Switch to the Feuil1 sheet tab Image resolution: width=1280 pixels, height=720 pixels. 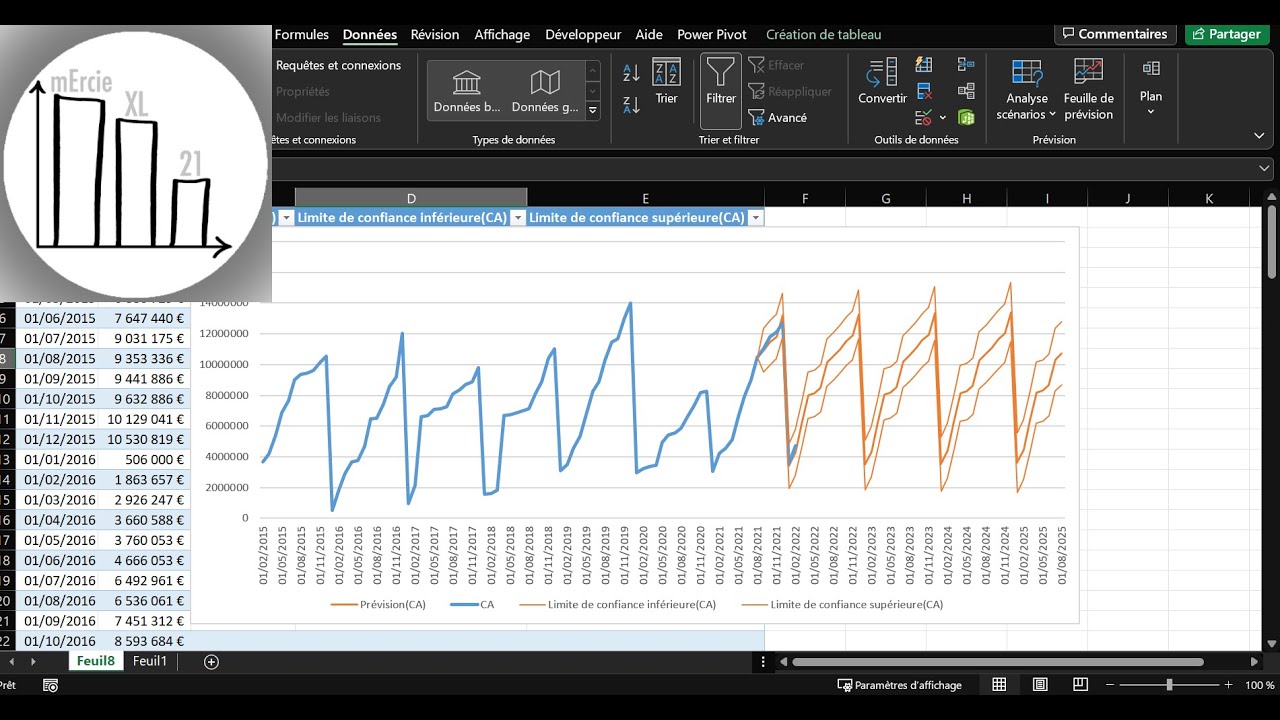point(150,661)
